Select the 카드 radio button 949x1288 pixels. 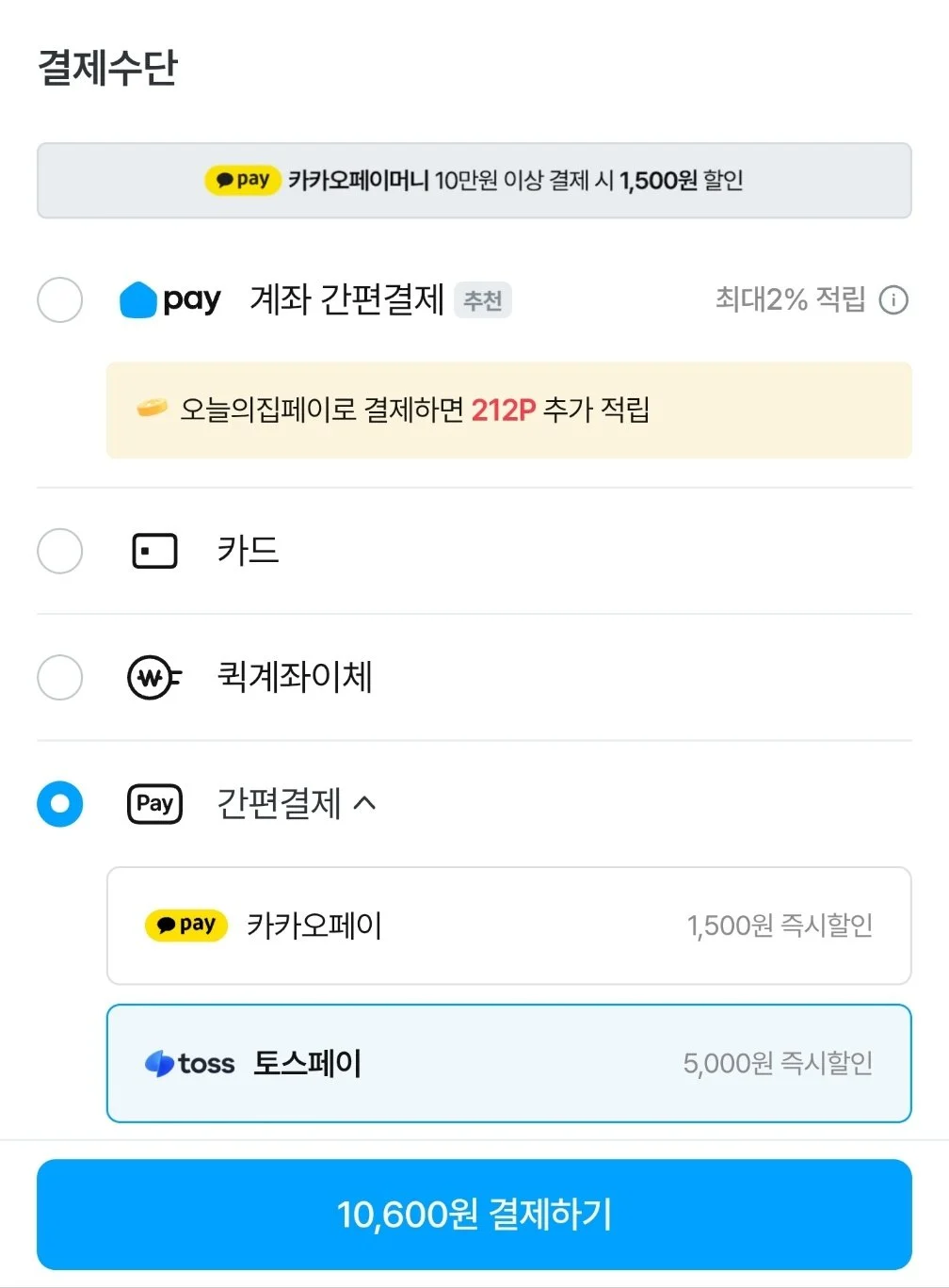pos(60,551)
